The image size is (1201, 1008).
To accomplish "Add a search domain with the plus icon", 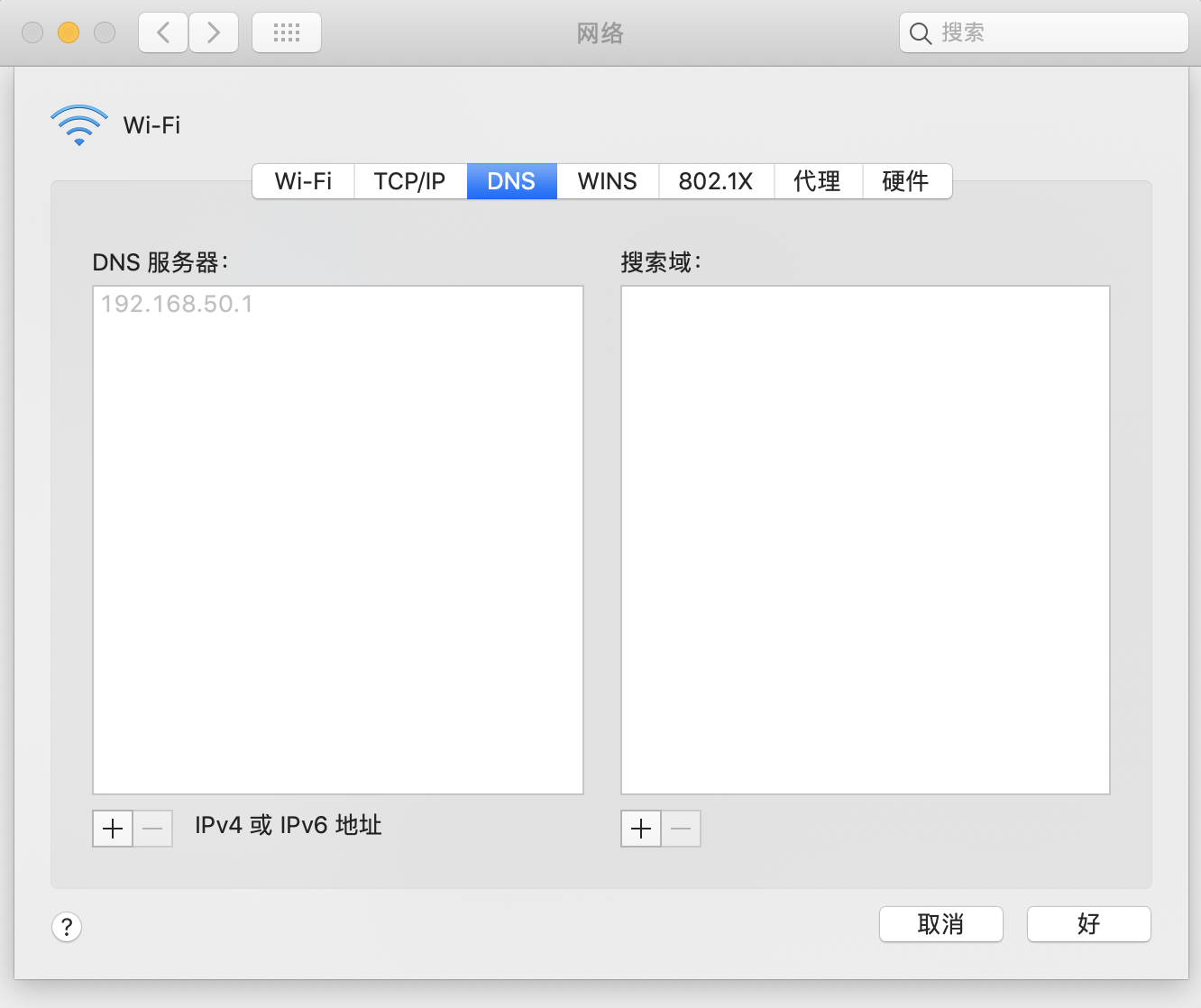I will [640, 829].
